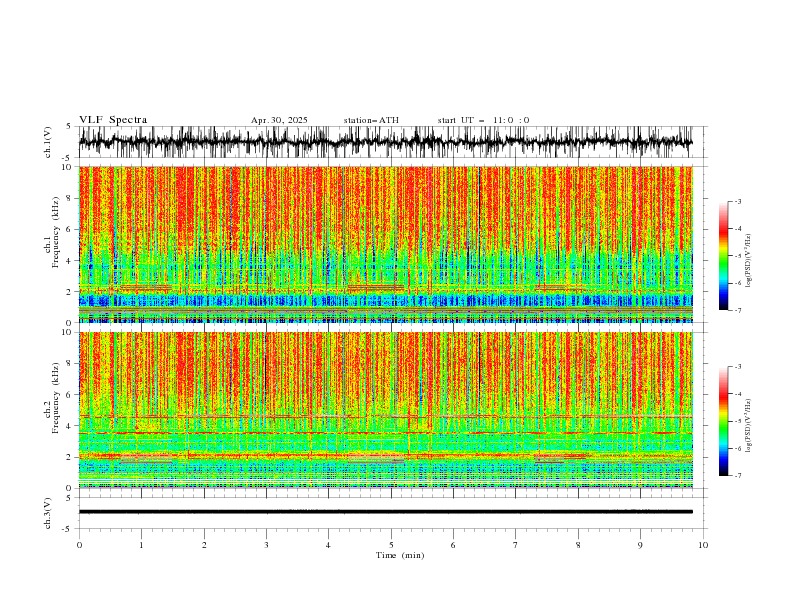Click the '0' tick on the time axis
792x612 pixels.
79,545
